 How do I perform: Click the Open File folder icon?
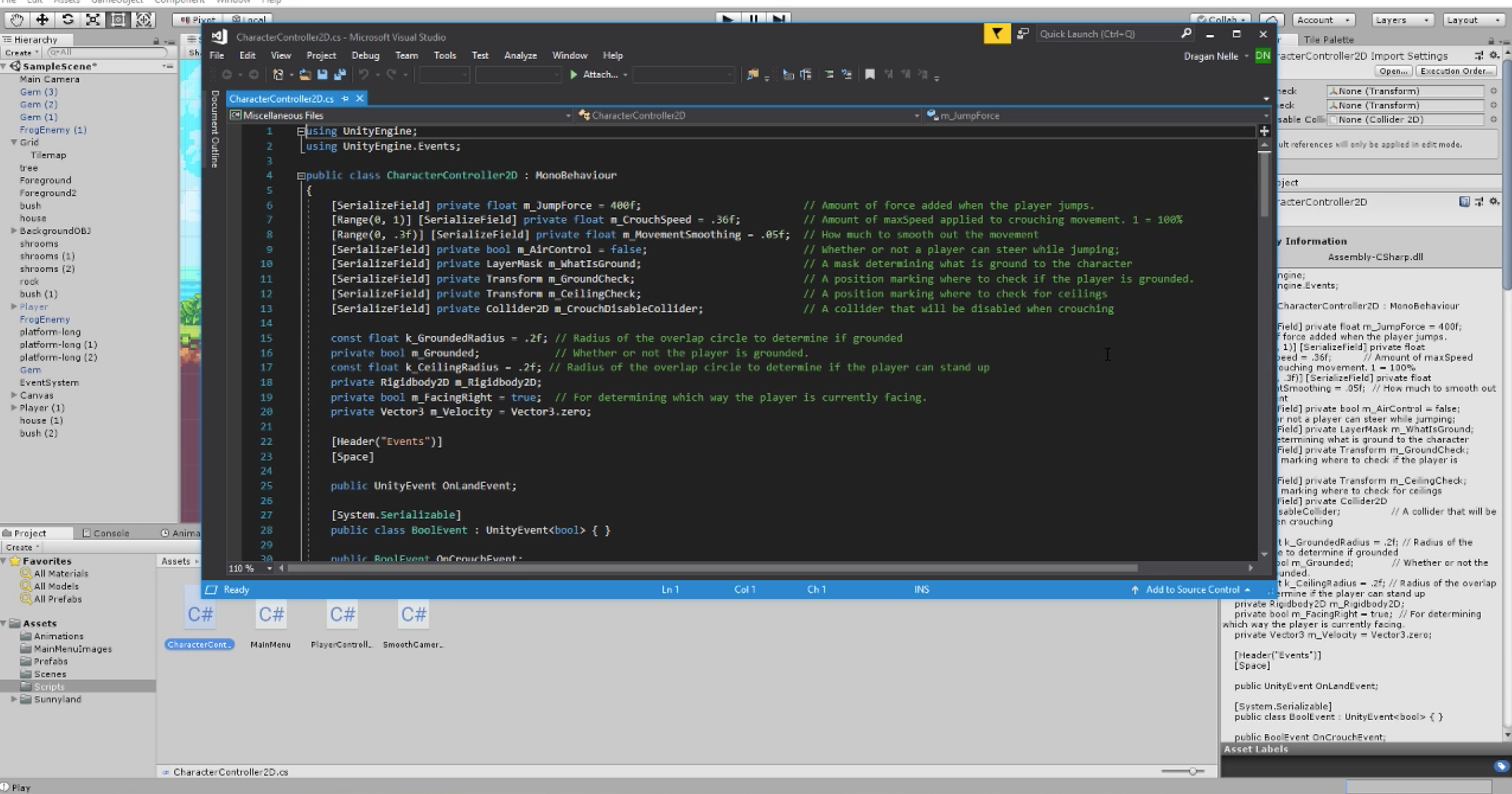[x=305, y=74]
